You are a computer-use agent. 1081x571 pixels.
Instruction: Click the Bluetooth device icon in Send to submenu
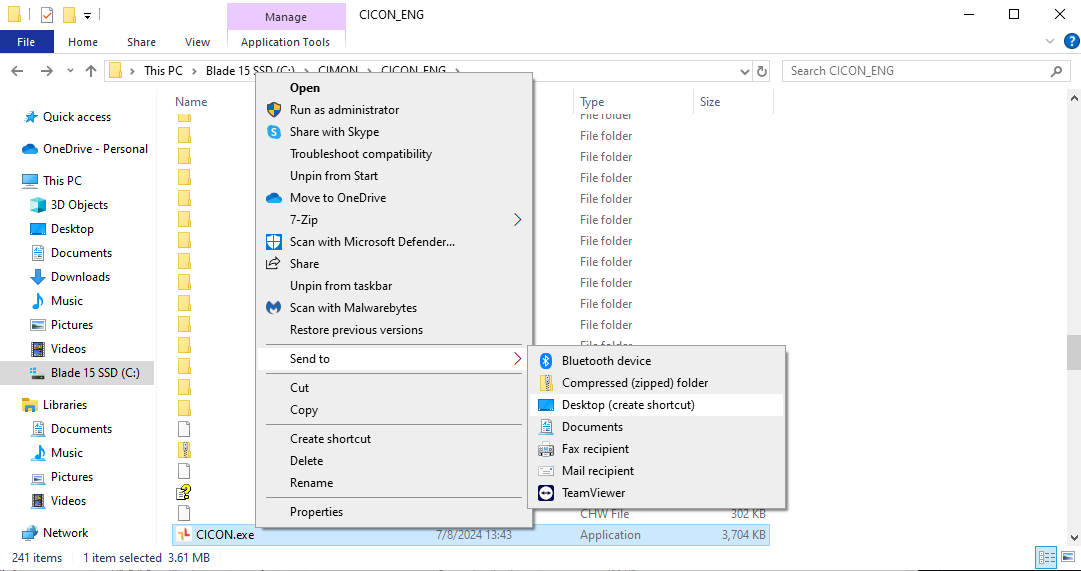click(546, 361)
